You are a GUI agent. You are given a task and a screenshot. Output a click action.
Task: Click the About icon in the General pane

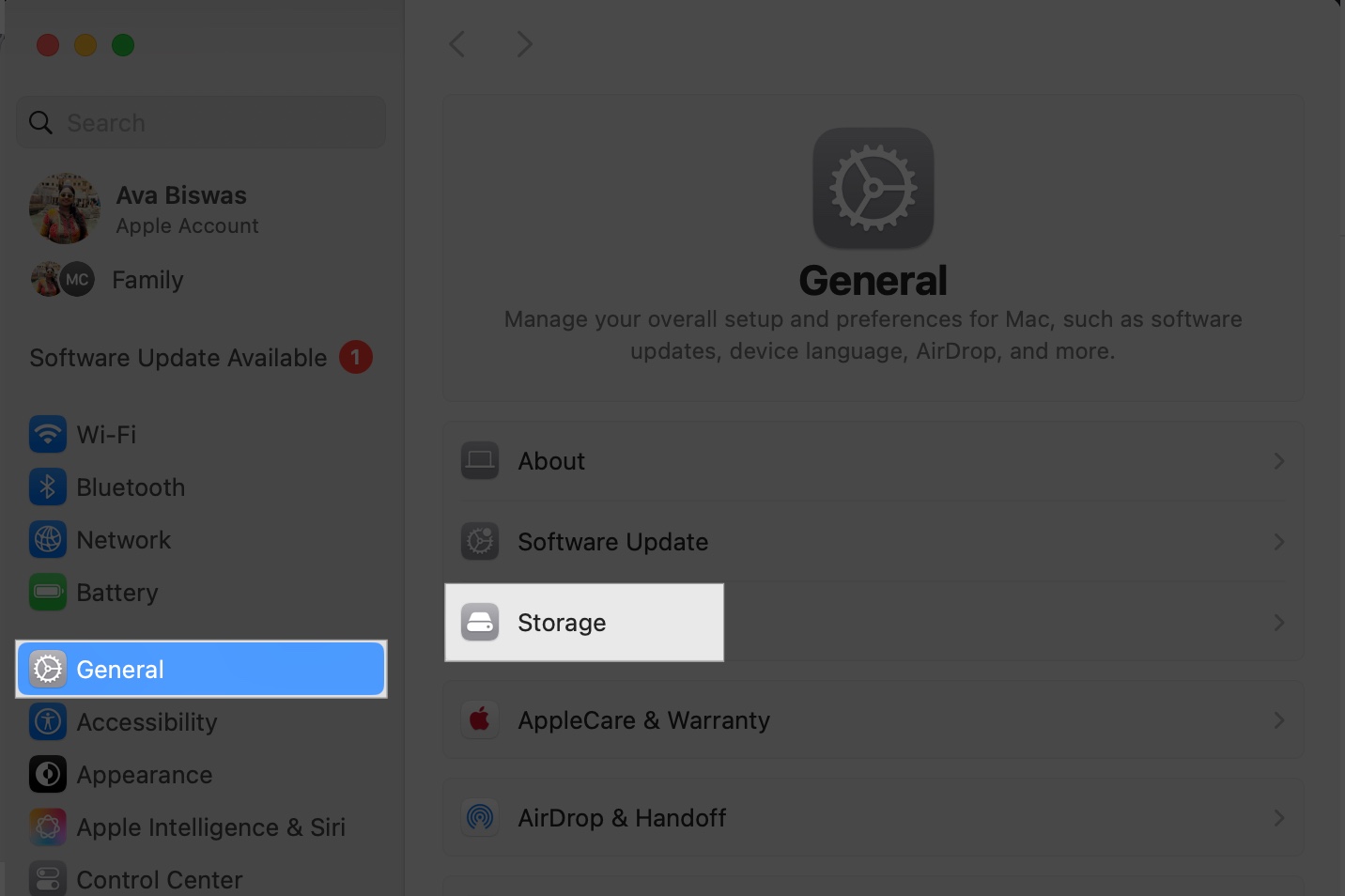[x=480, y=460]
